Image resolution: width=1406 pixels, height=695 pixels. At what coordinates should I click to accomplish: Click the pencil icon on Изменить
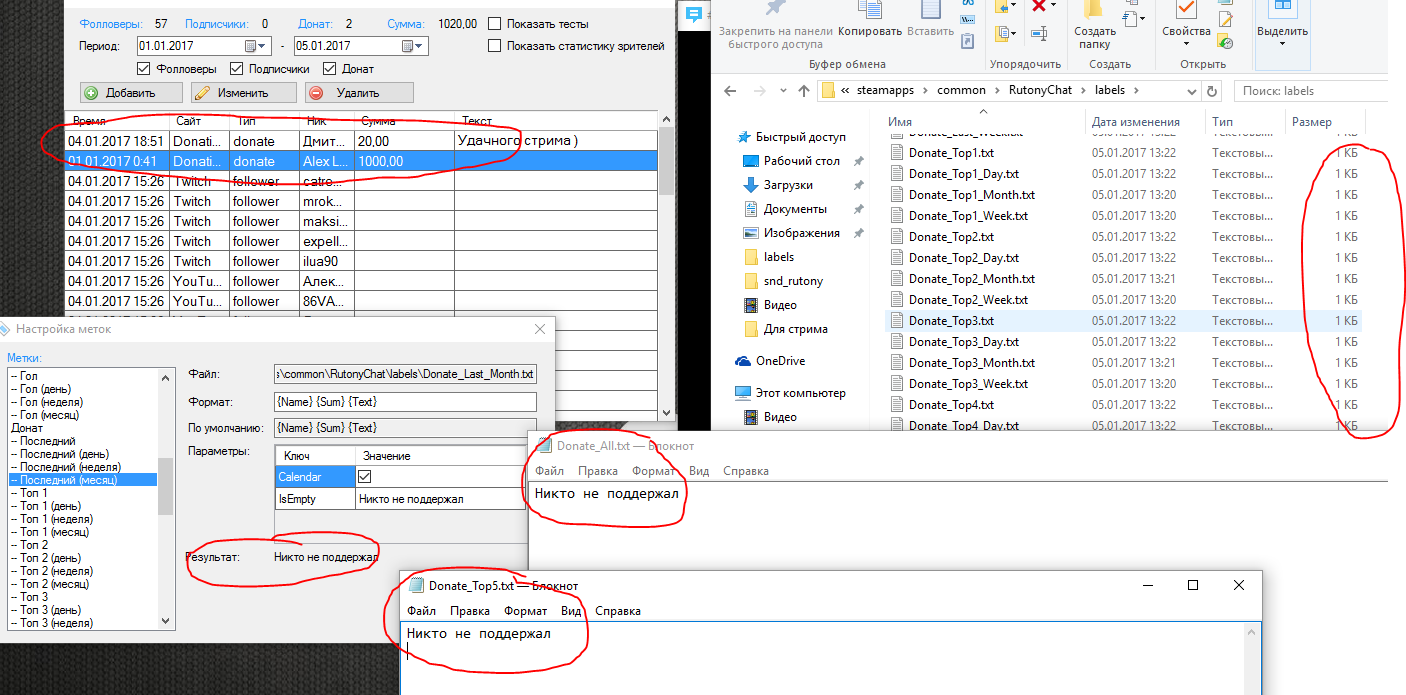[203, 93]
